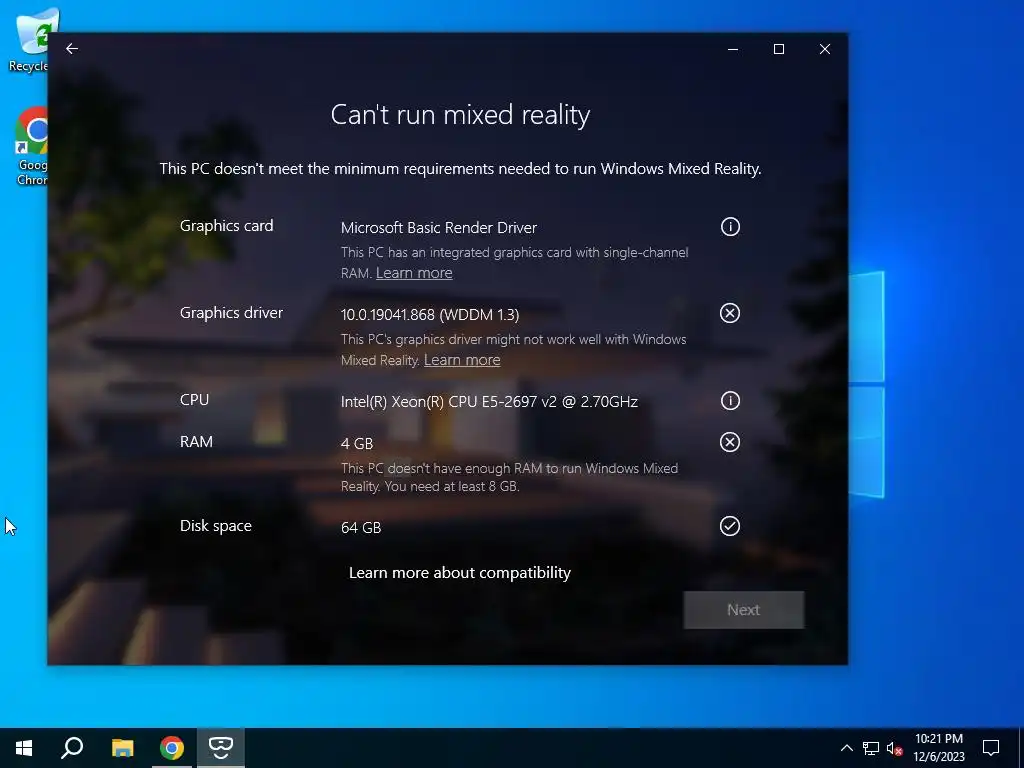1024x768 pixels.
Task: Go back using the back arrow
Action: point(72,49)
